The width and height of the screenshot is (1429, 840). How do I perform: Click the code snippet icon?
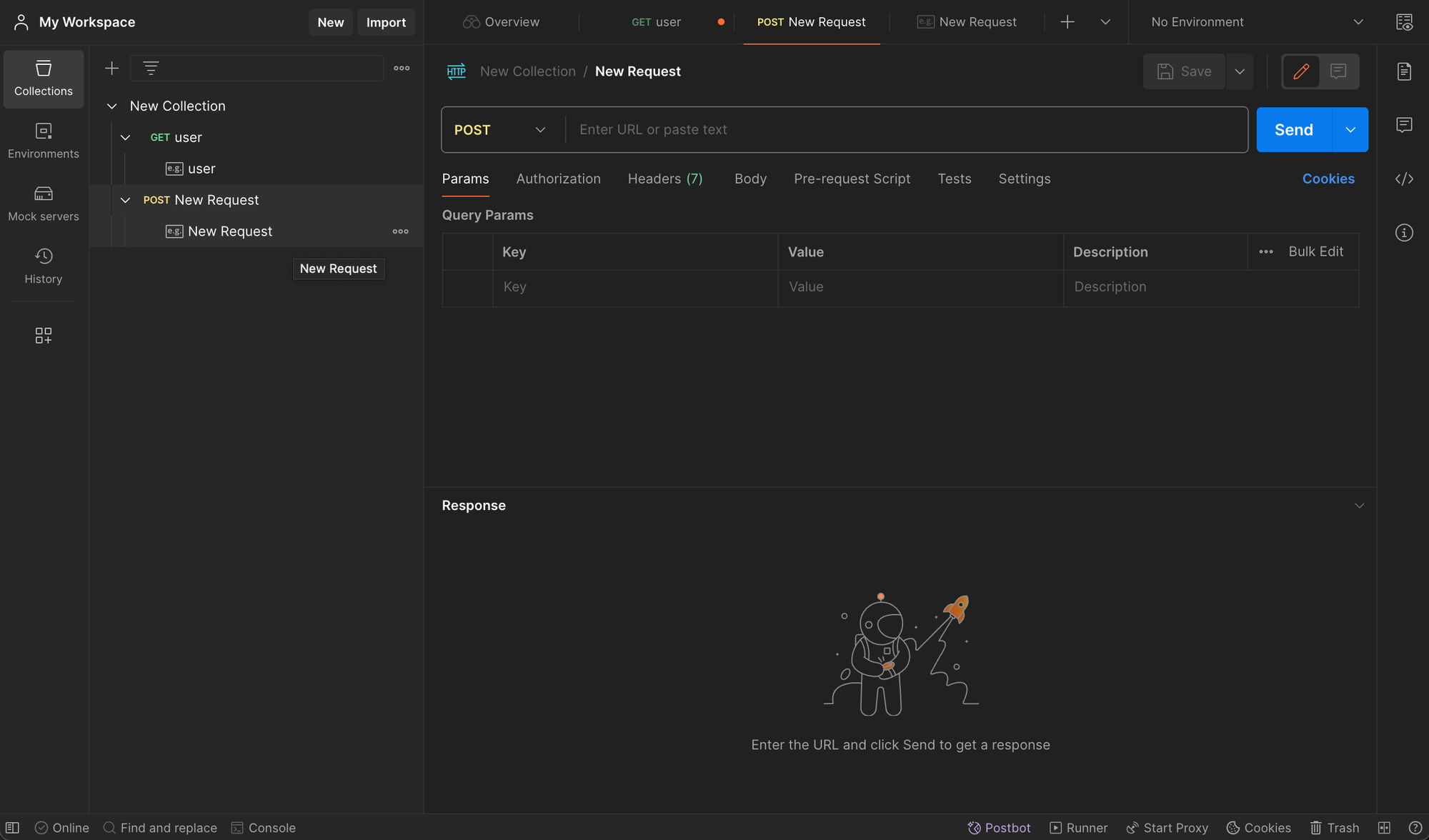point(1404,179)
